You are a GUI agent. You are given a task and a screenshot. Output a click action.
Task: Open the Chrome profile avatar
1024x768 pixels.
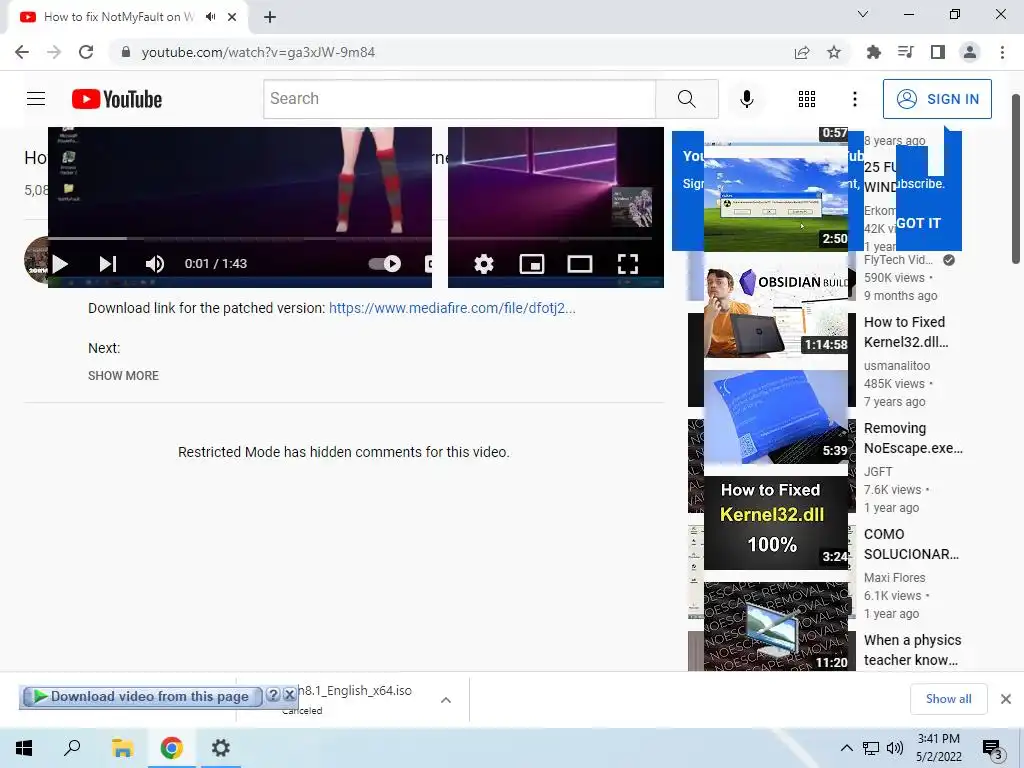970,52
